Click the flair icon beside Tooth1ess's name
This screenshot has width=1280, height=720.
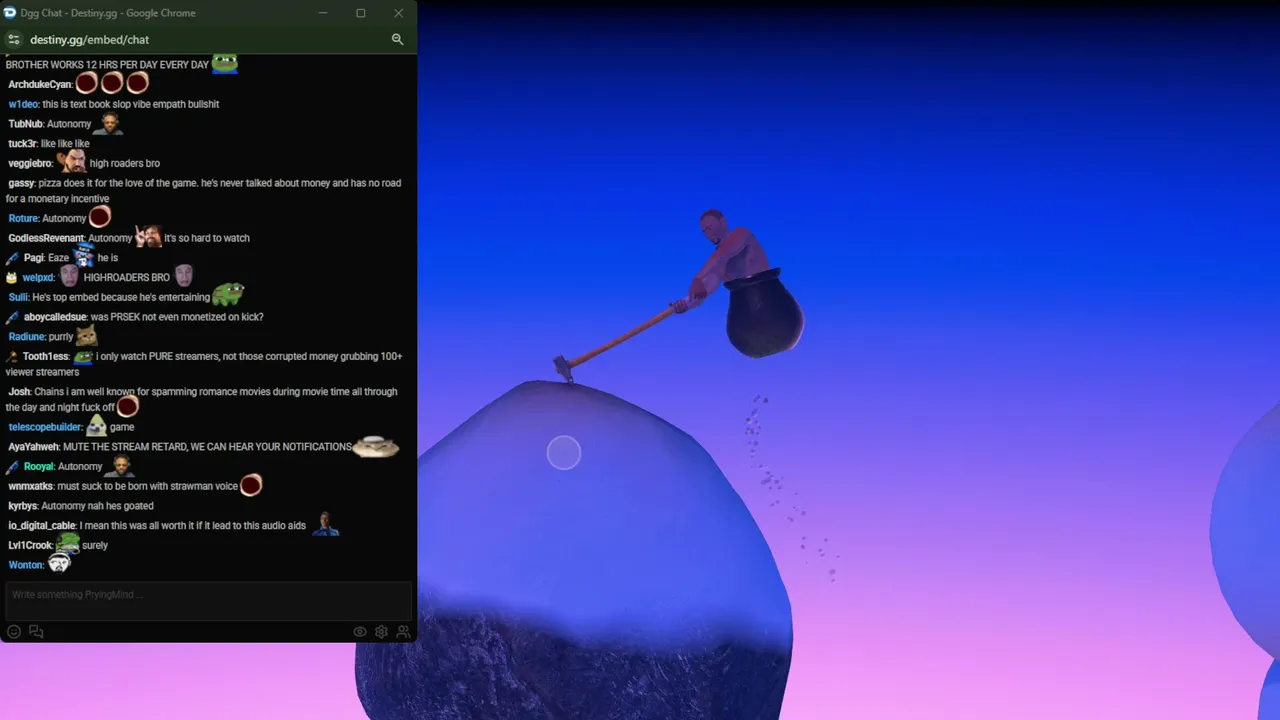(12, 357)
